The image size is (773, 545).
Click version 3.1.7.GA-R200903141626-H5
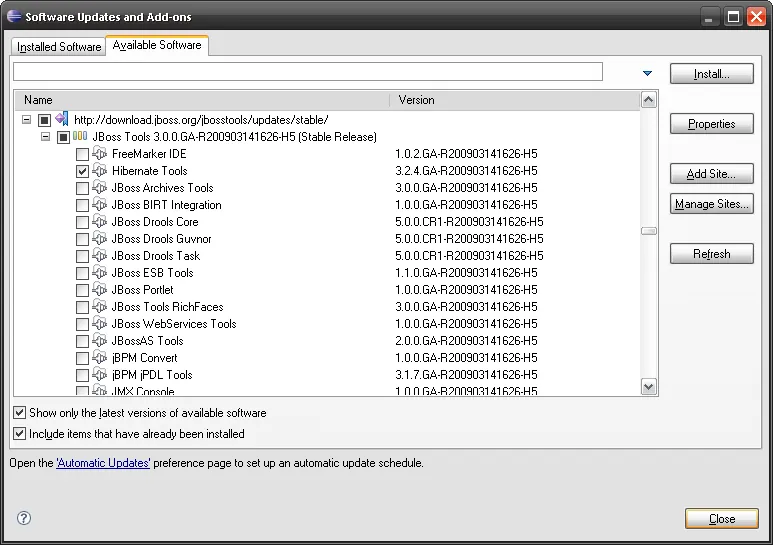tap(466, 375)
